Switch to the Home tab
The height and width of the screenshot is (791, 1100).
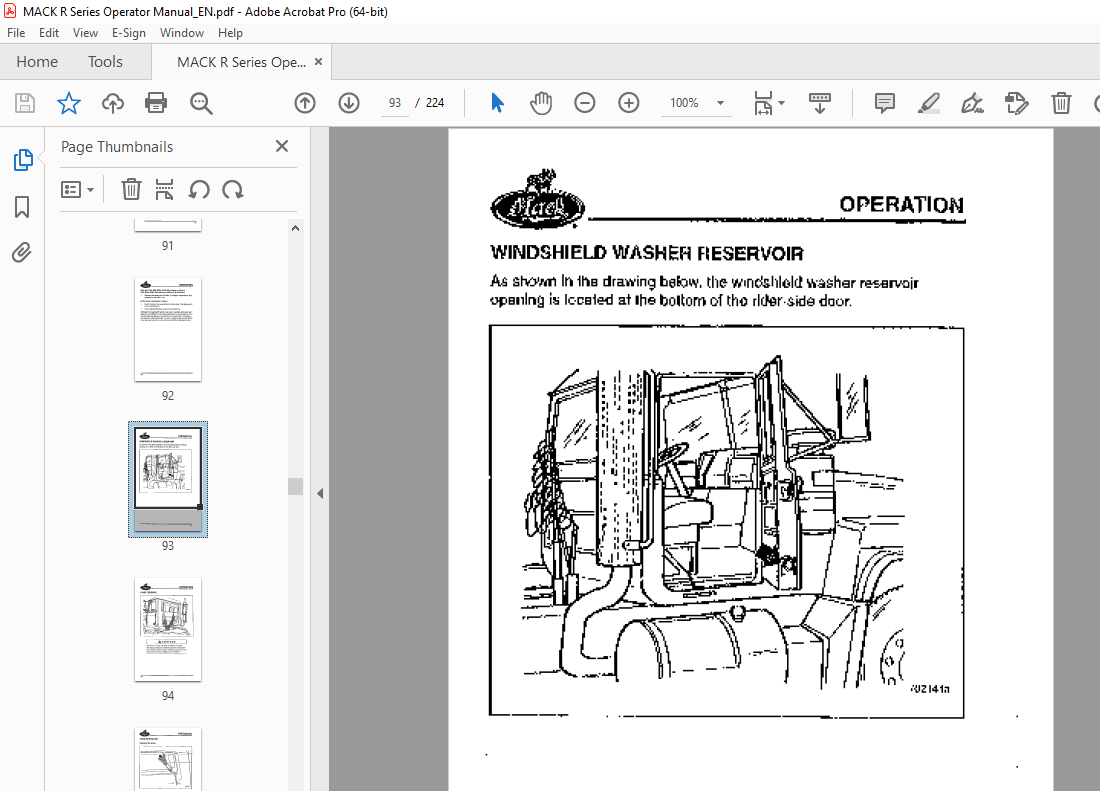(37, 62)
